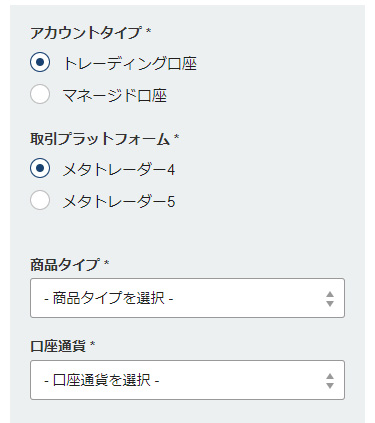Click the down arrow in 口座通貨 select box
375x423 pixels.
[x=330, y=386]
